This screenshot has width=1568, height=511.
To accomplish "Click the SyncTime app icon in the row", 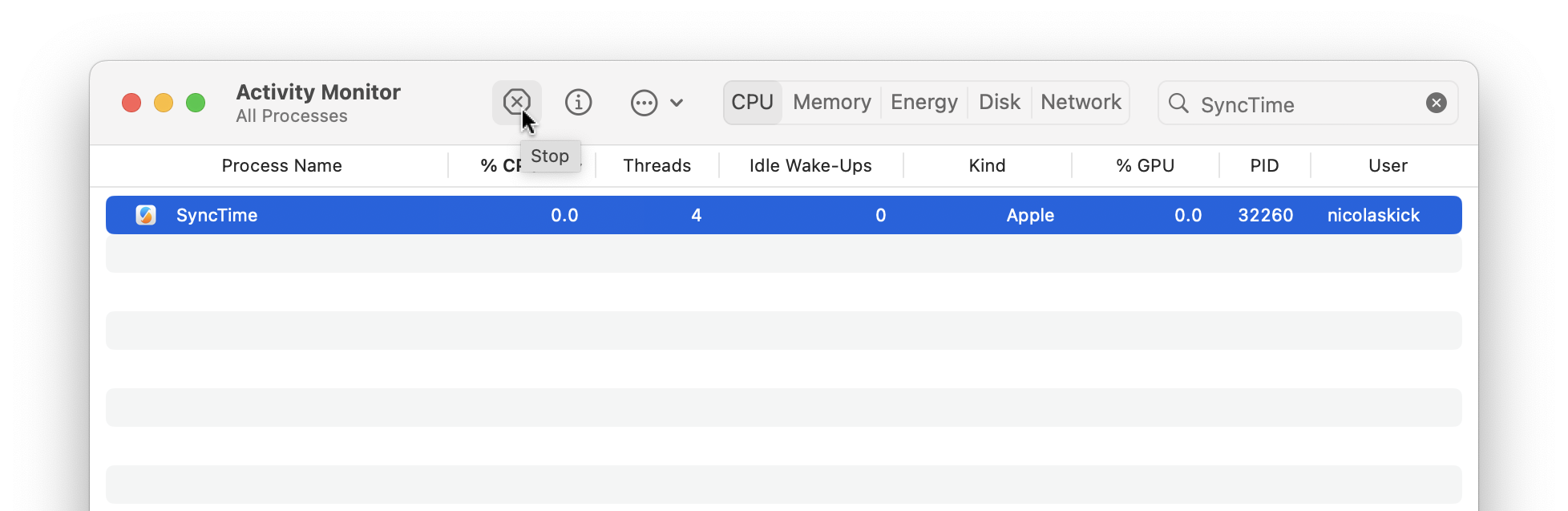I will 146,215.
